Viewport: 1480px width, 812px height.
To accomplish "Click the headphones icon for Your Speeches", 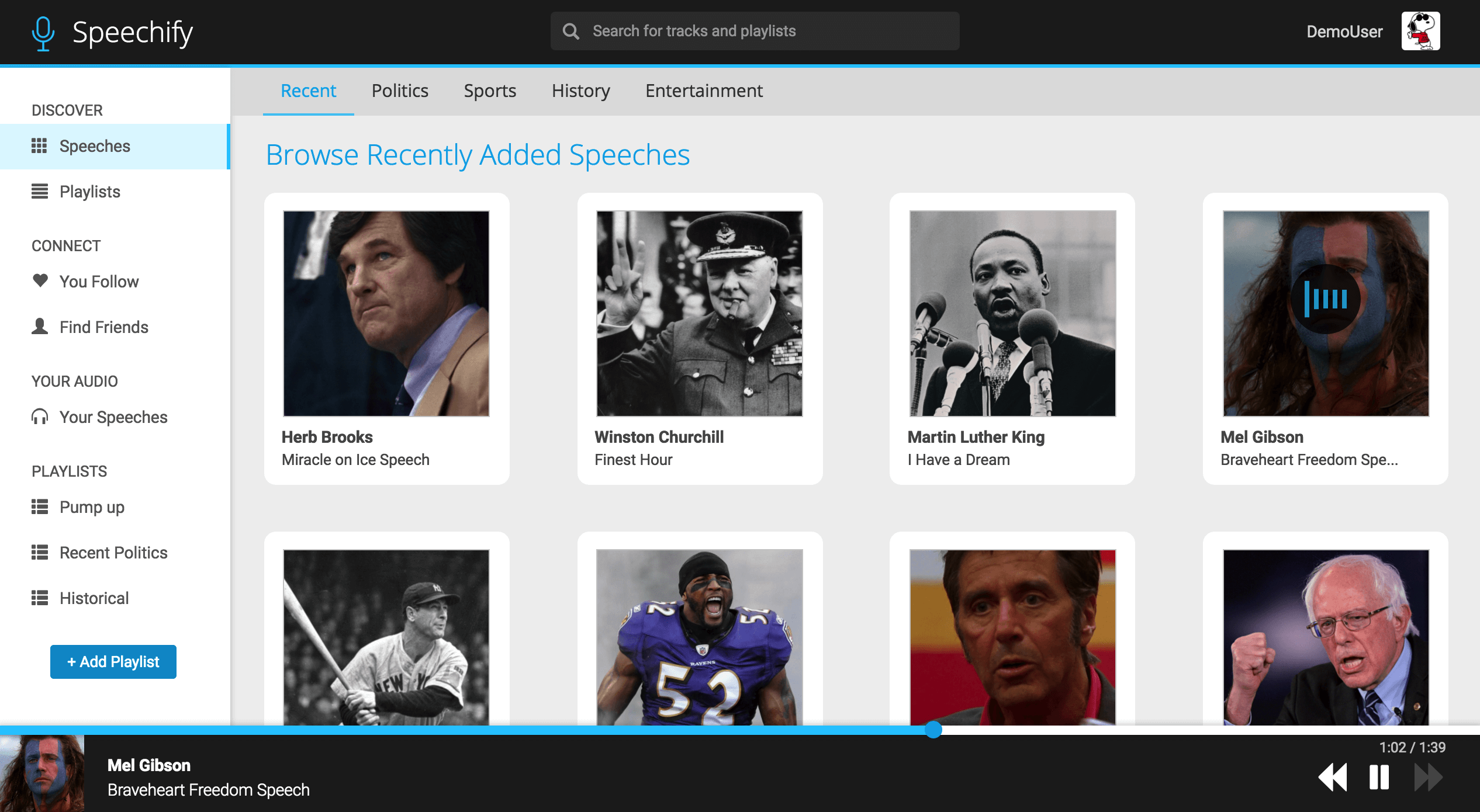I will tap(40, 417).
